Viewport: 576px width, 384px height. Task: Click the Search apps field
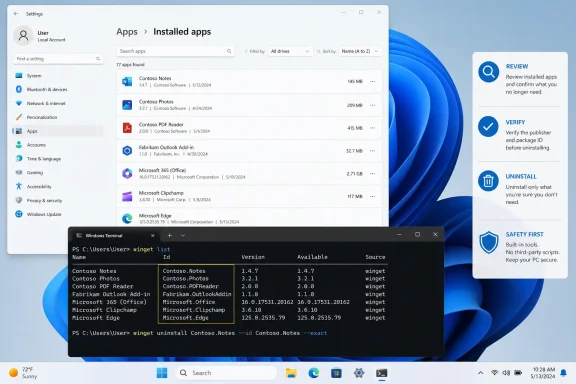pos(176,51)
